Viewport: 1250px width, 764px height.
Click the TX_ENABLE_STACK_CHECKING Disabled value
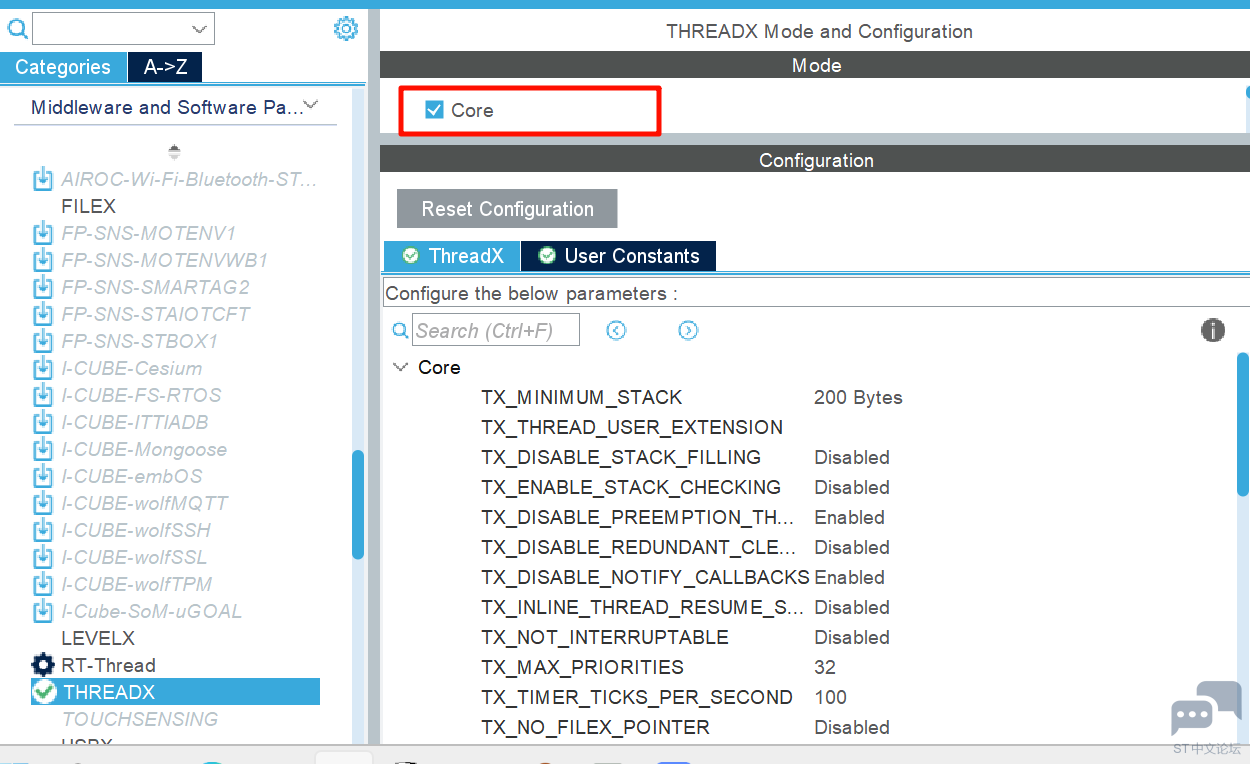click(x=852, y=487)
